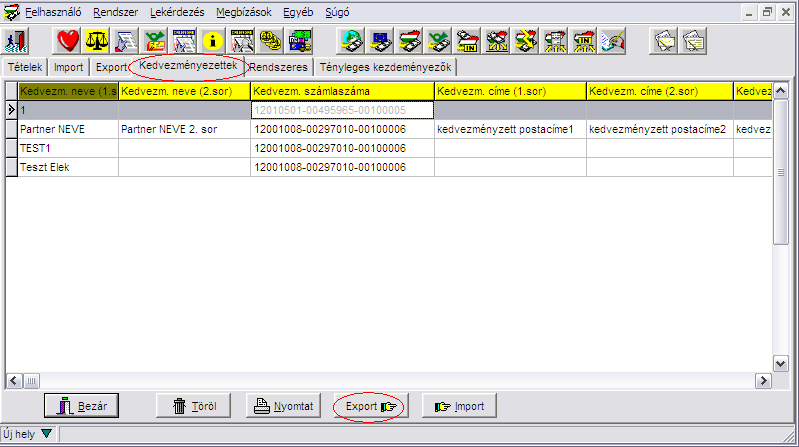
Task: Open the yellow information icon
Action: pyautogui.click(x=213, y=41)
